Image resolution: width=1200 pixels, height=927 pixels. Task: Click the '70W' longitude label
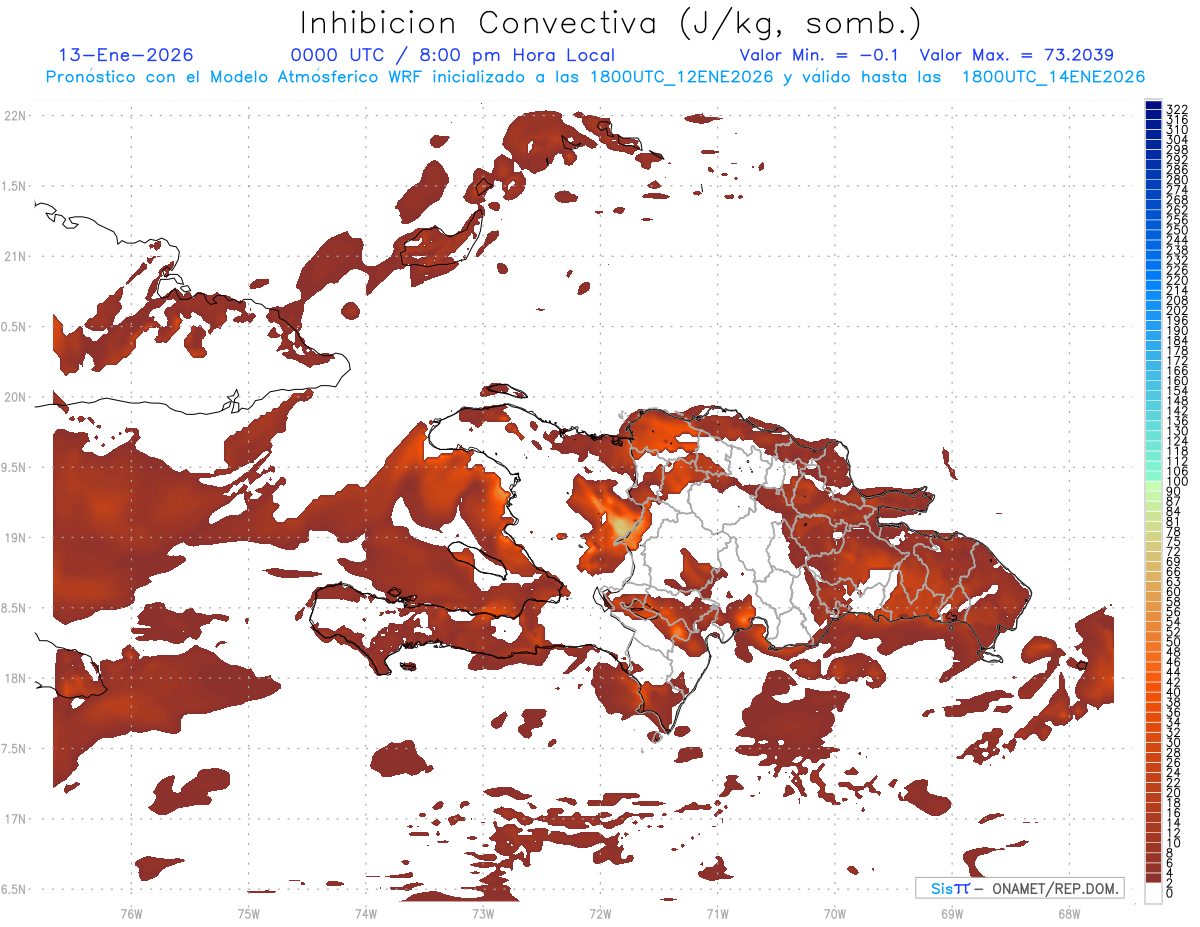tap(834, 913)
